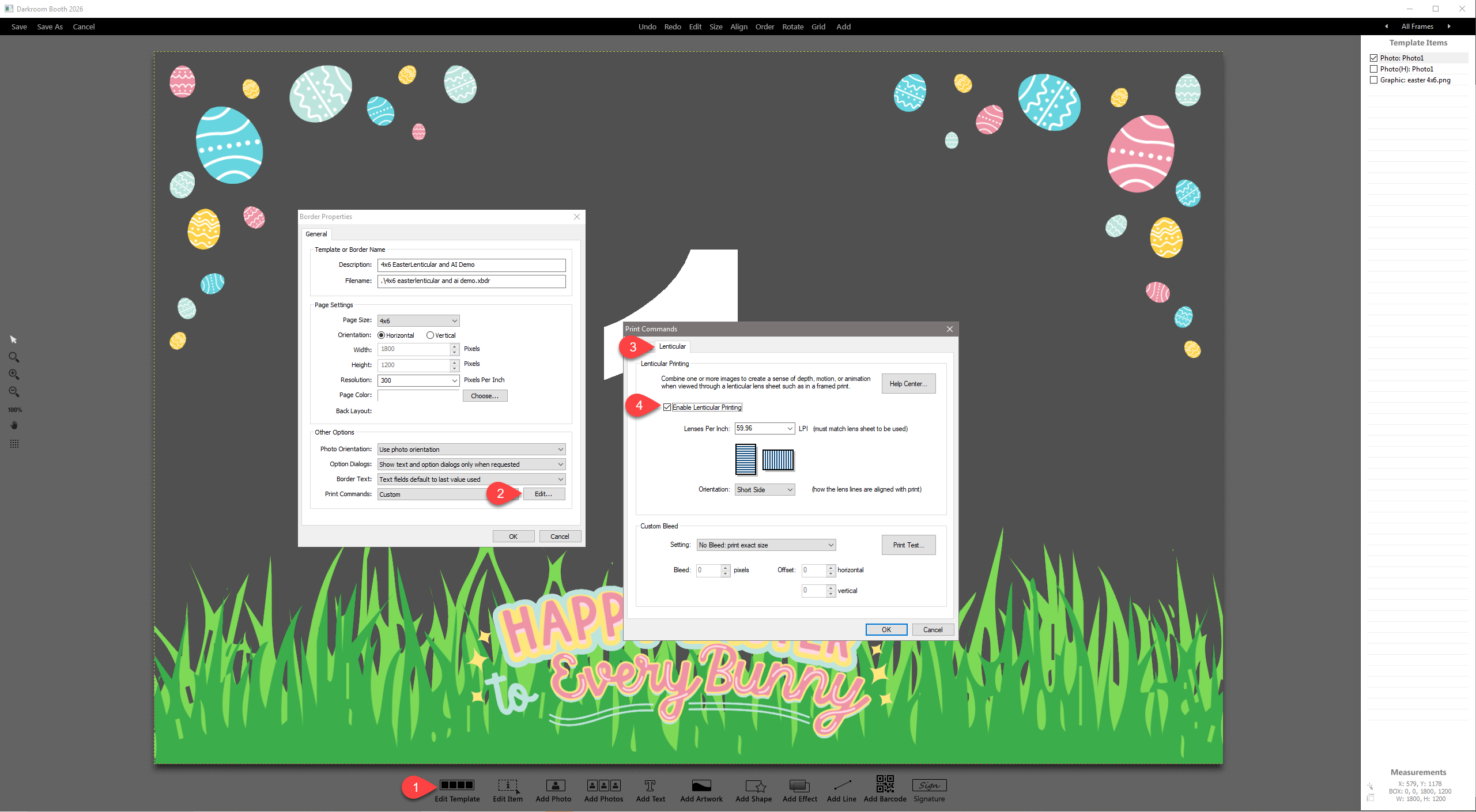This screenshot has width=1476, height=812.
Task: Select the Add Text tool
Action: click(x=650, y=786)
